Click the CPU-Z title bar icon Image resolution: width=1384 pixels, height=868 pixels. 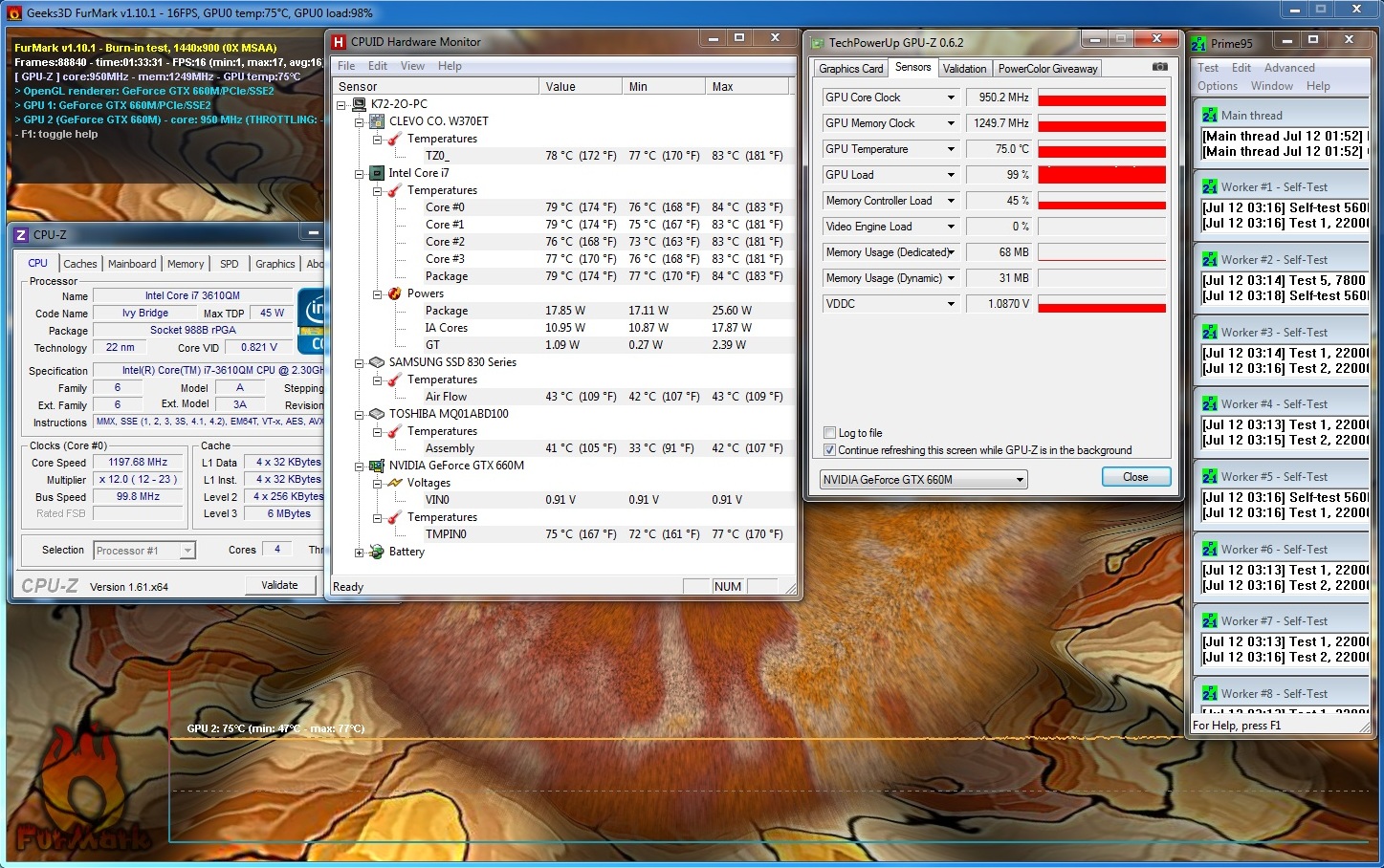pos(21,235)
